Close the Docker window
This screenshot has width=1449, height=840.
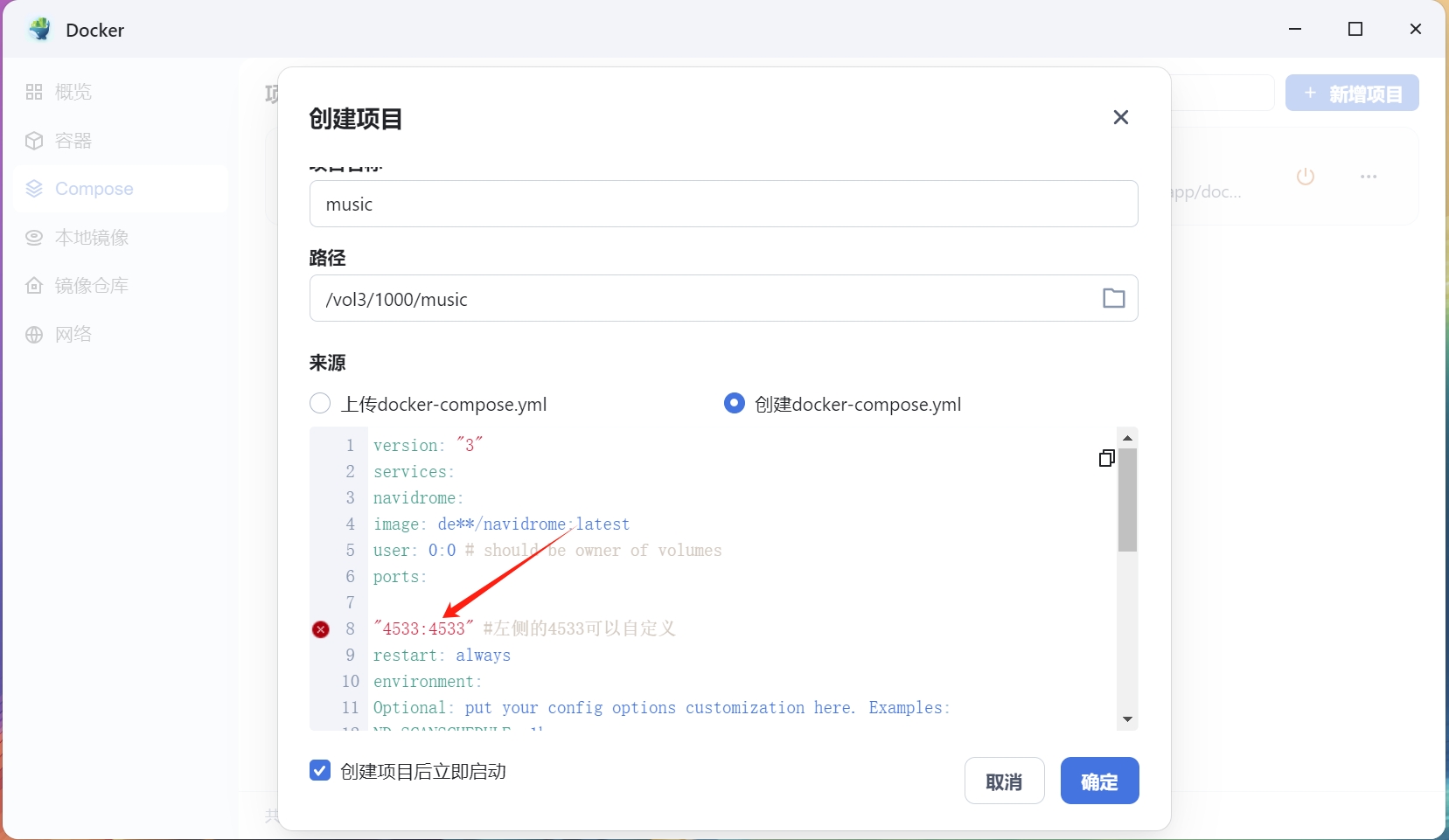(x=1416, y=29)
